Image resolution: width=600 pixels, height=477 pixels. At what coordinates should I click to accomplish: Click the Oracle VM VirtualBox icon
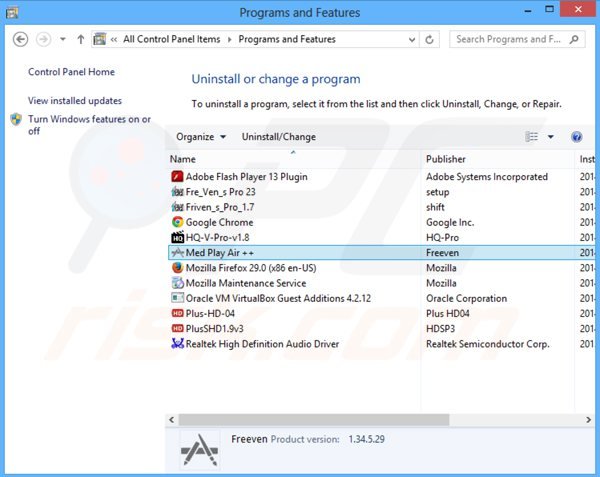click(177, 298)
